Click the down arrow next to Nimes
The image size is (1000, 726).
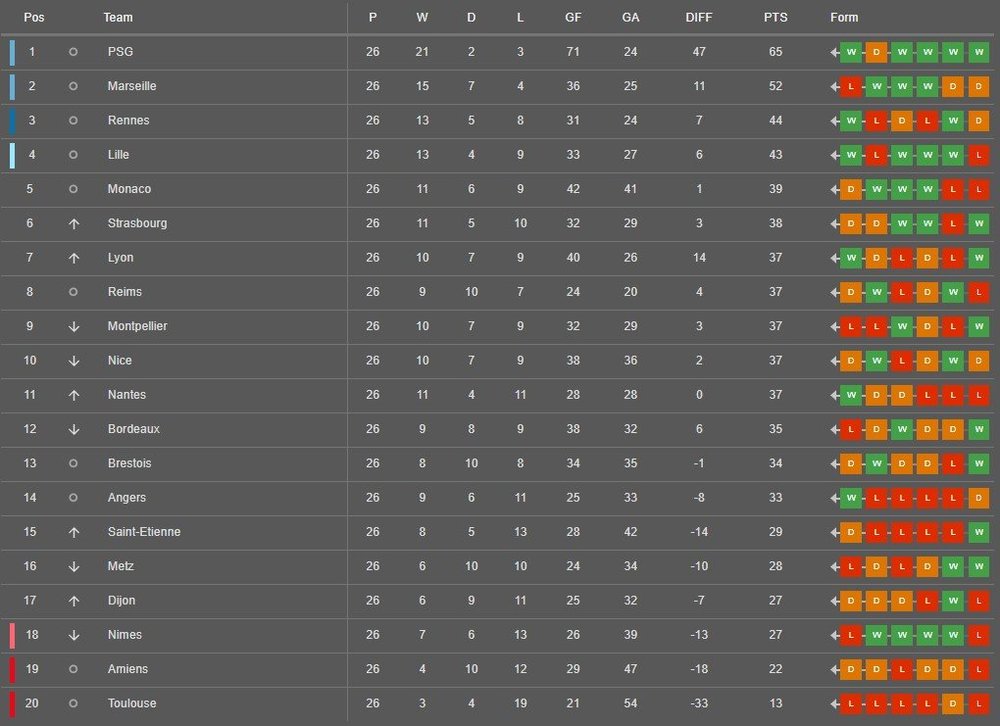coord(73,635)
